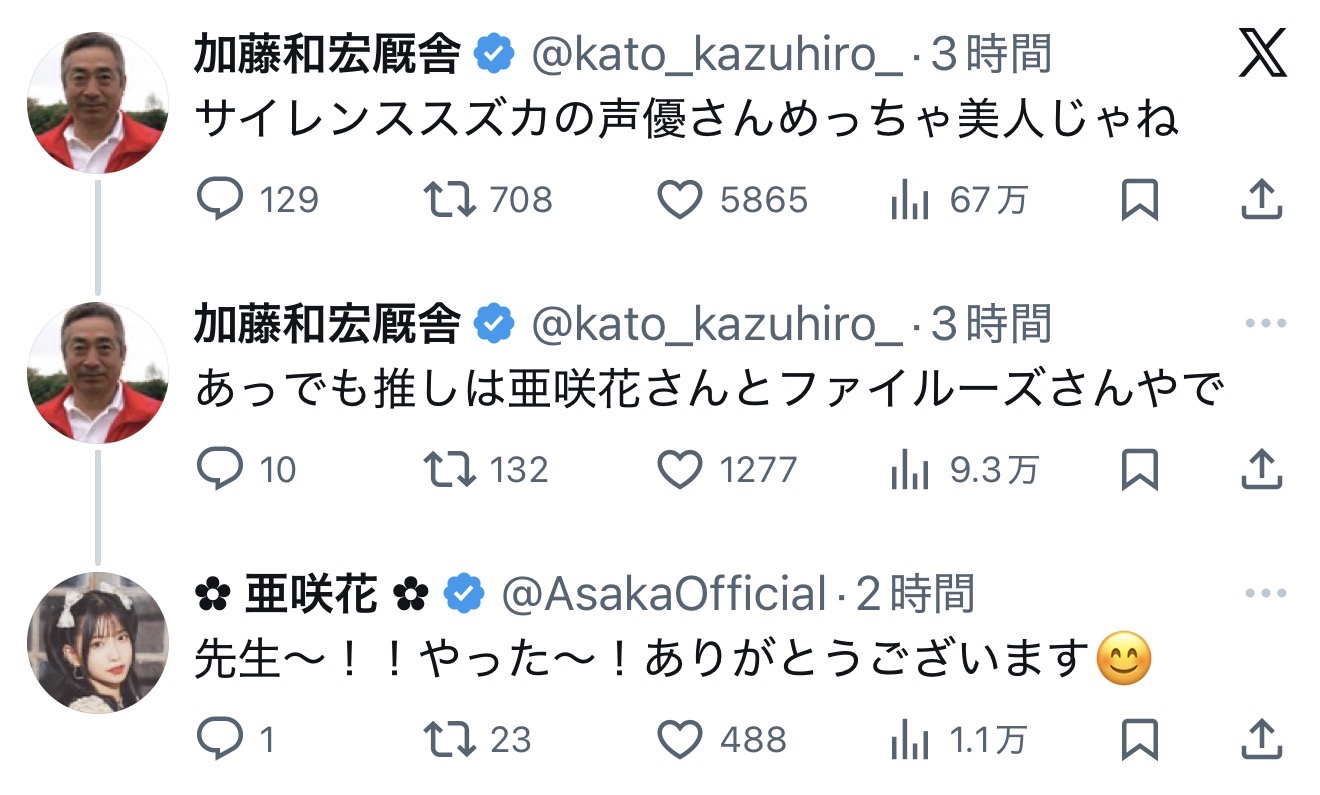Open more options on 亜咲花's reply

click(x=1265, y=594)
